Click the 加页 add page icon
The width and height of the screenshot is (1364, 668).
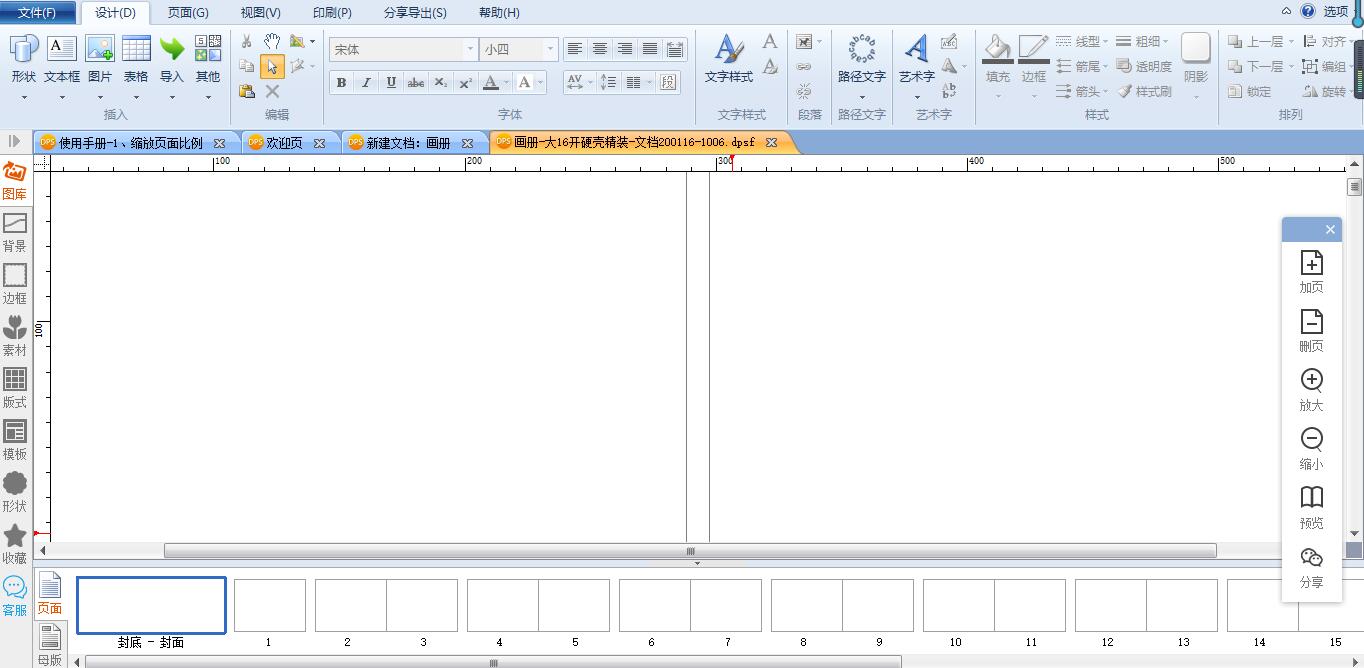click(x=1311, y=263)
